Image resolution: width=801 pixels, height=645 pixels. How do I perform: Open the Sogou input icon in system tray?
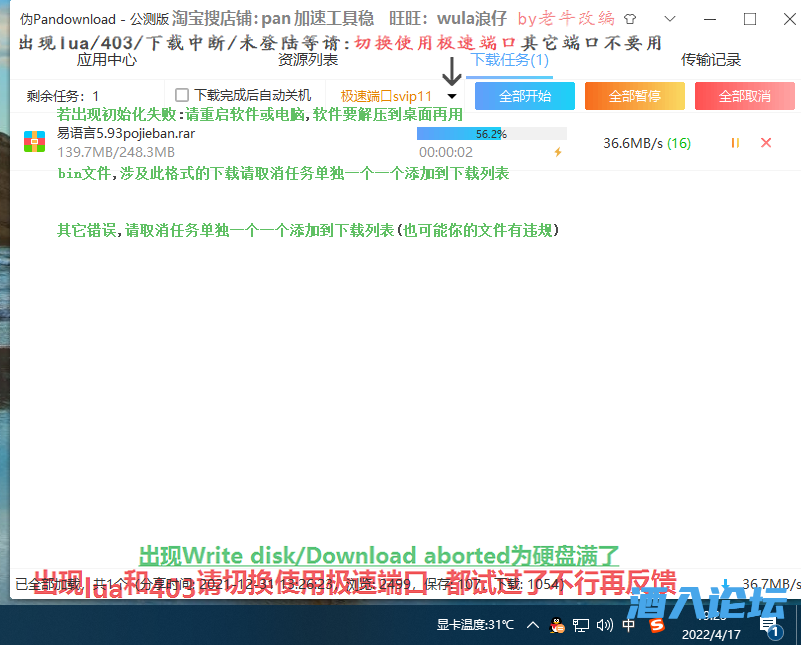click(x=657, y=624)
